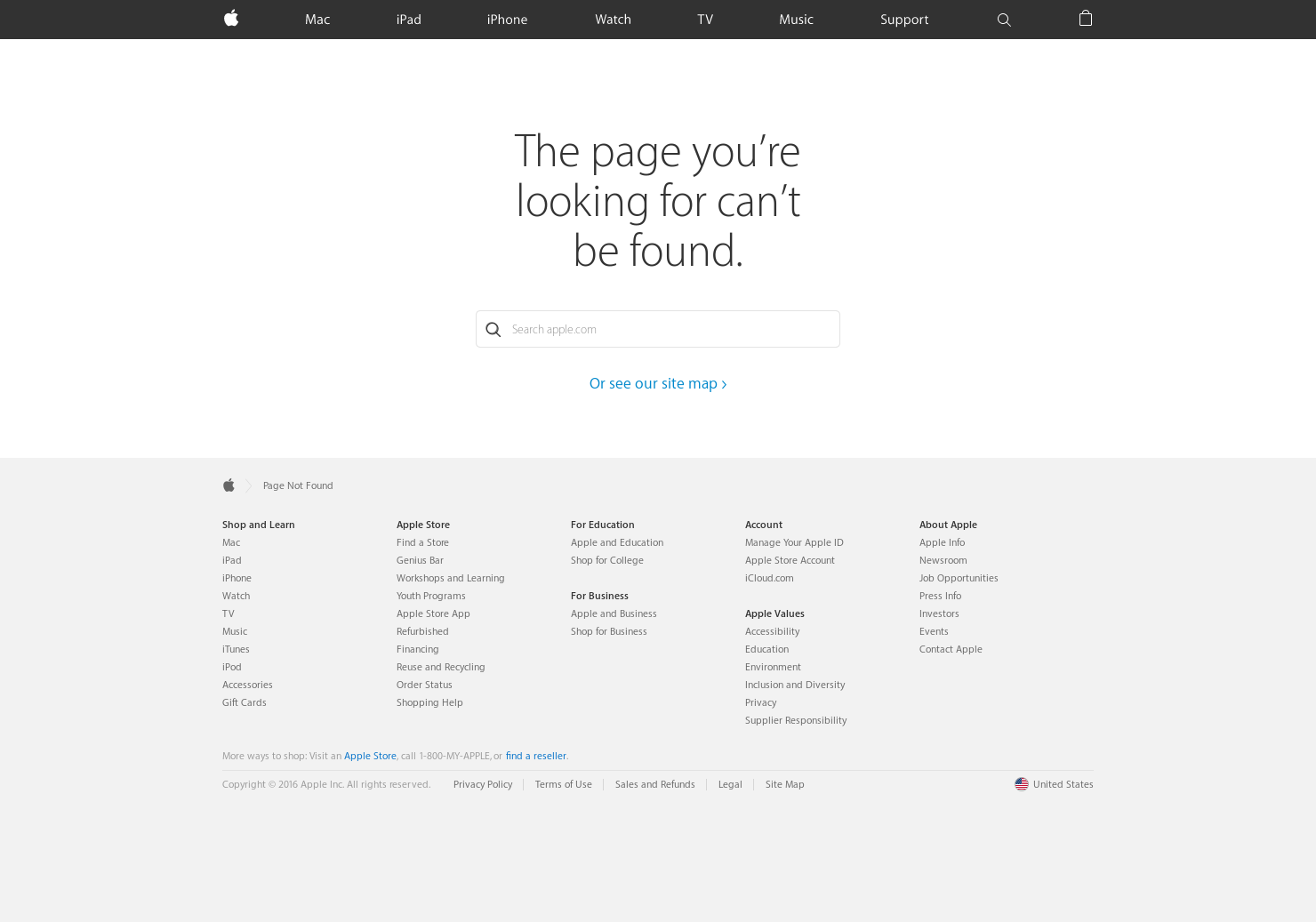Click the 'Page Not Found' breadcrumb text
The width and height of the screenshot is (1316, 922).
[298, 485]
